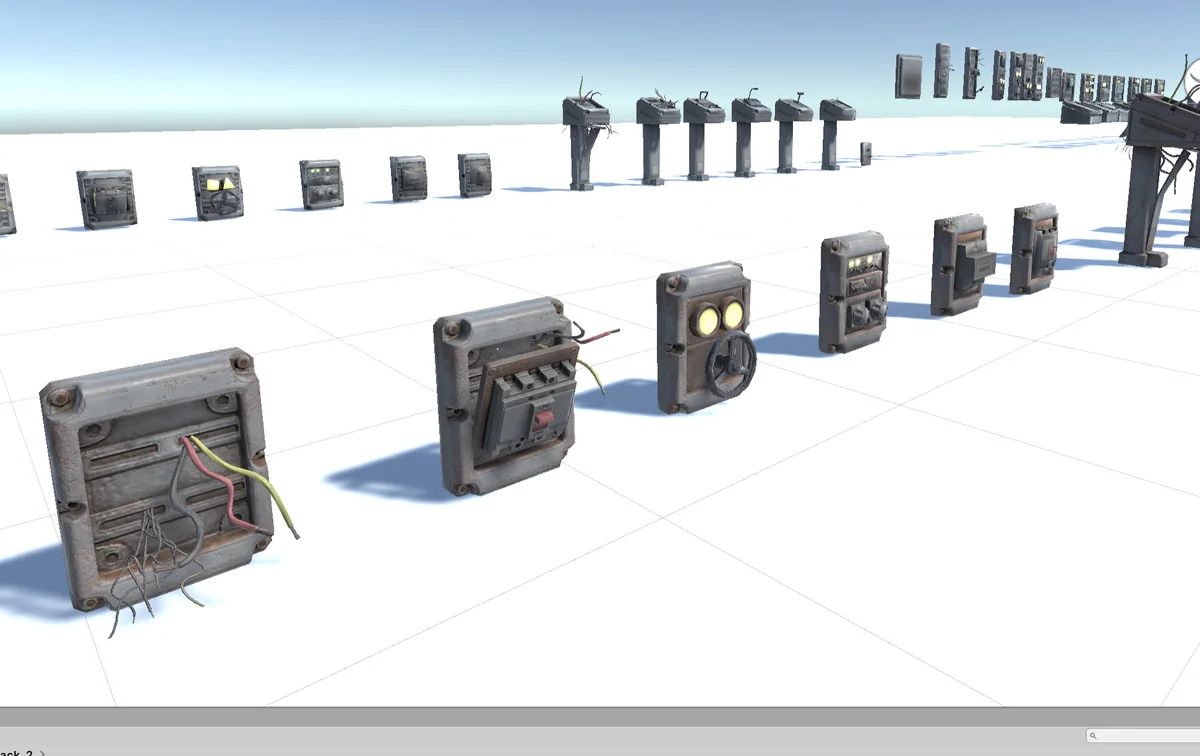This screenshot has width=1200, height=756.
Task: Click the magnifier icon in the search box
Action: pos(1095,736)
